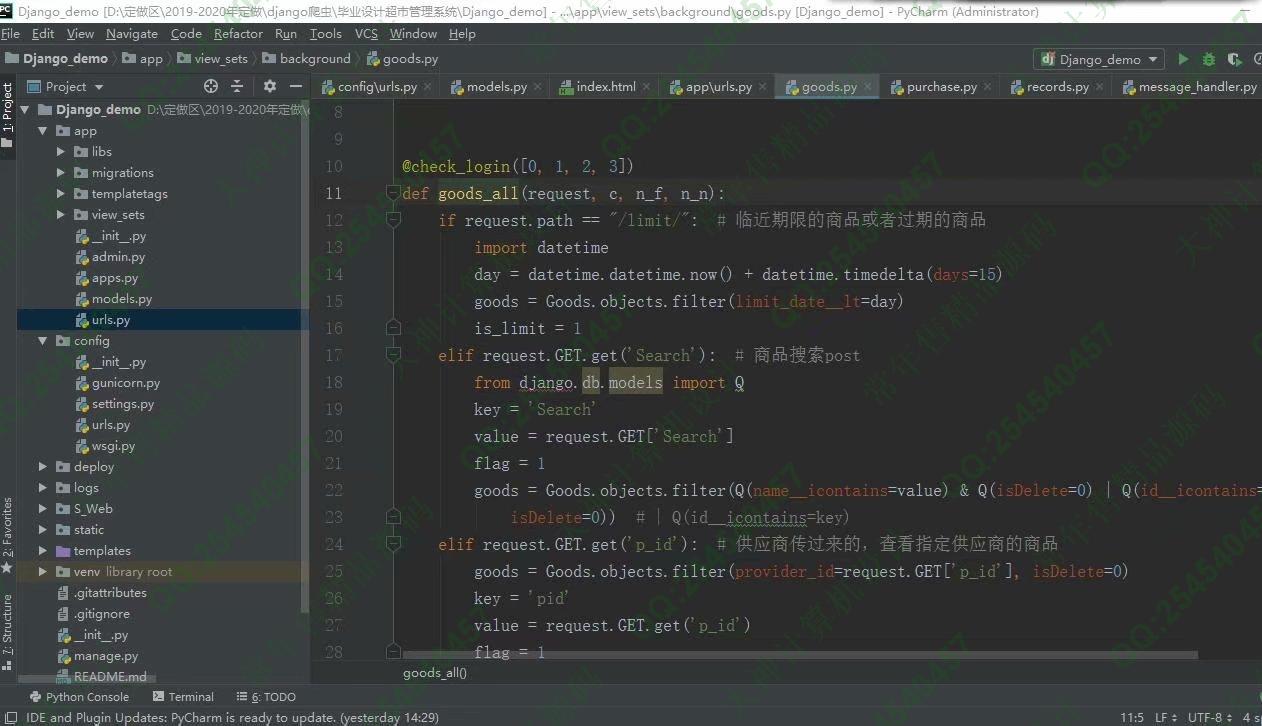Close the goods.py tab
The height and width of the screenshot is (726, 1262).
867,87
